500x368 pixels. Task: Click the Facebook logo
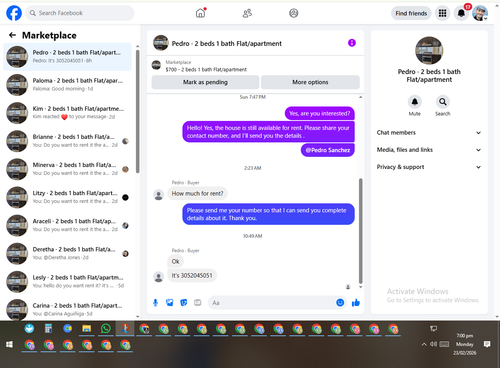[14, 13]
